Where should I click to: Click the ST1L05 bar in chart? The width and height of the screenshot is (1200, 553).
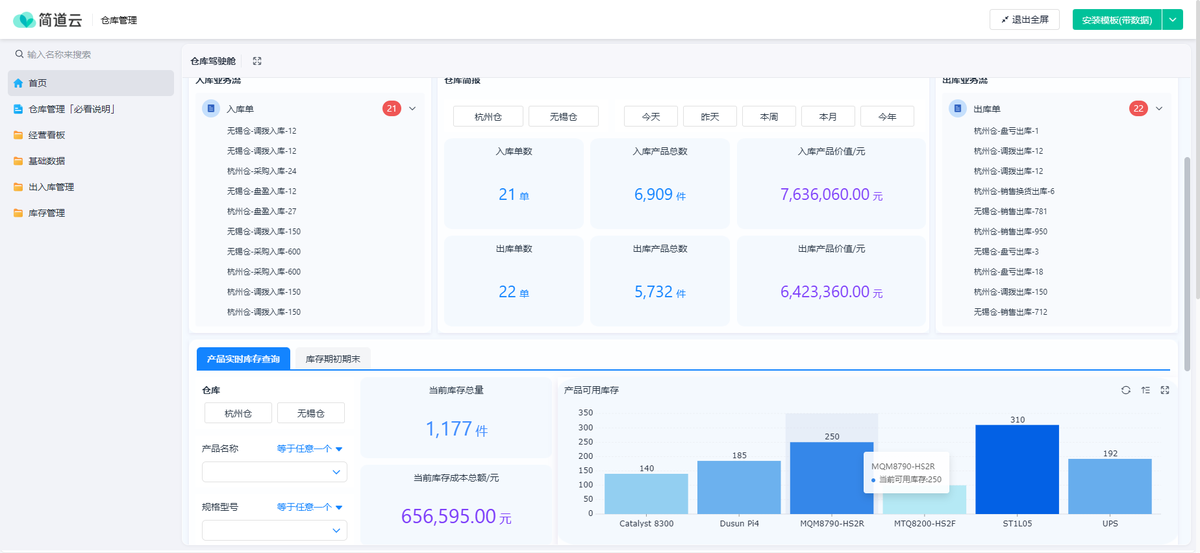pyautogui.click(x=1016, y=468)
